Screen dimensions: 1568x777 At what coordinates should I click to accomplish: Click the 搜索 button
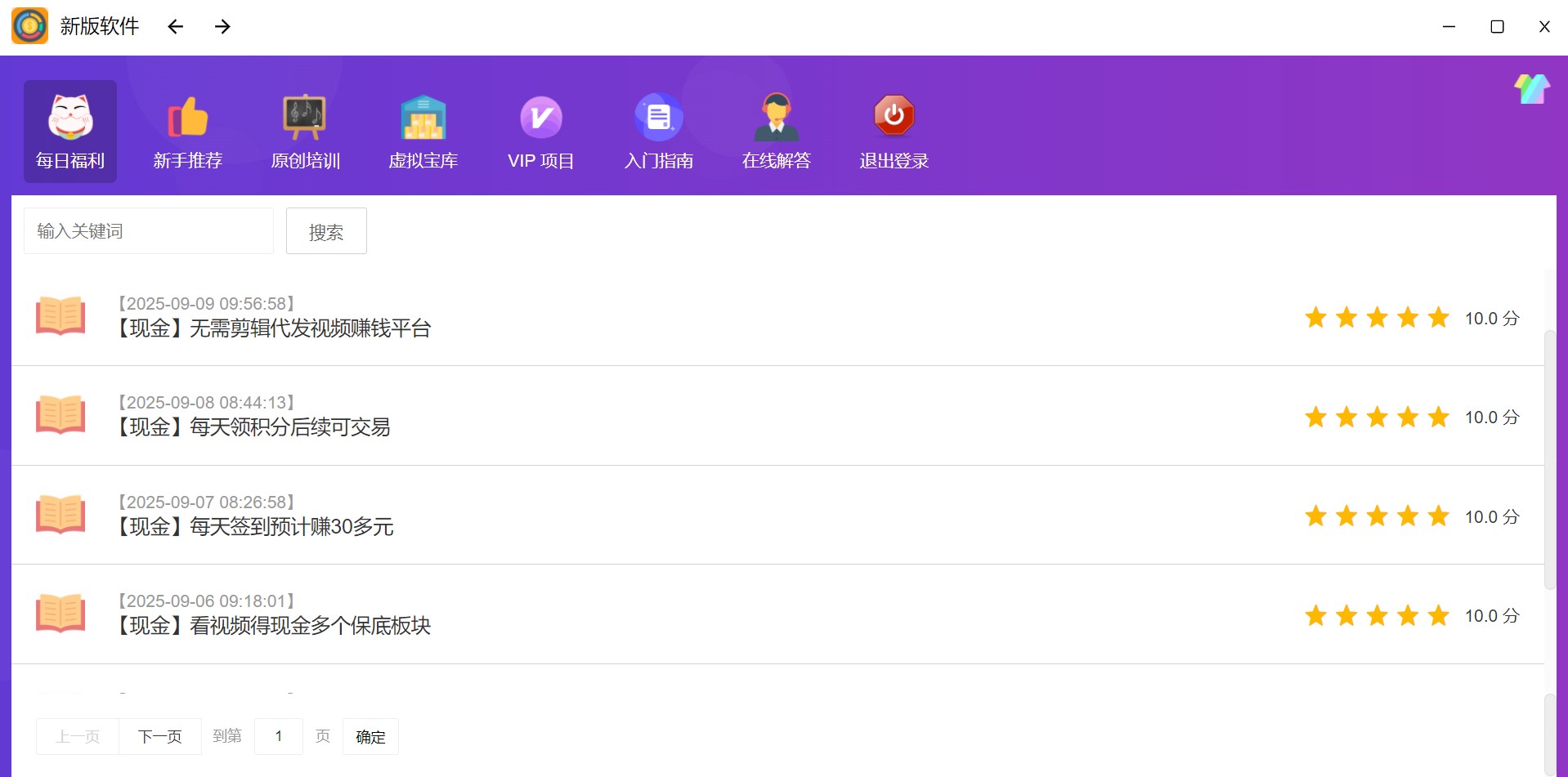pos(326,232)
